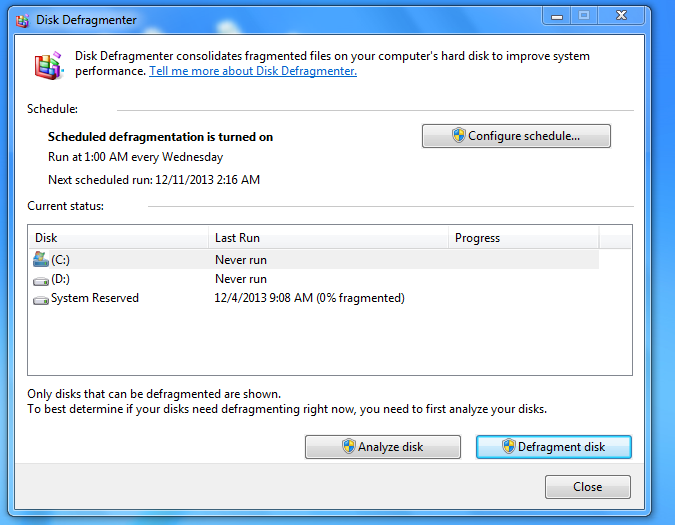
Task: Close the dialog with Close button
Action: click(588, 487)
